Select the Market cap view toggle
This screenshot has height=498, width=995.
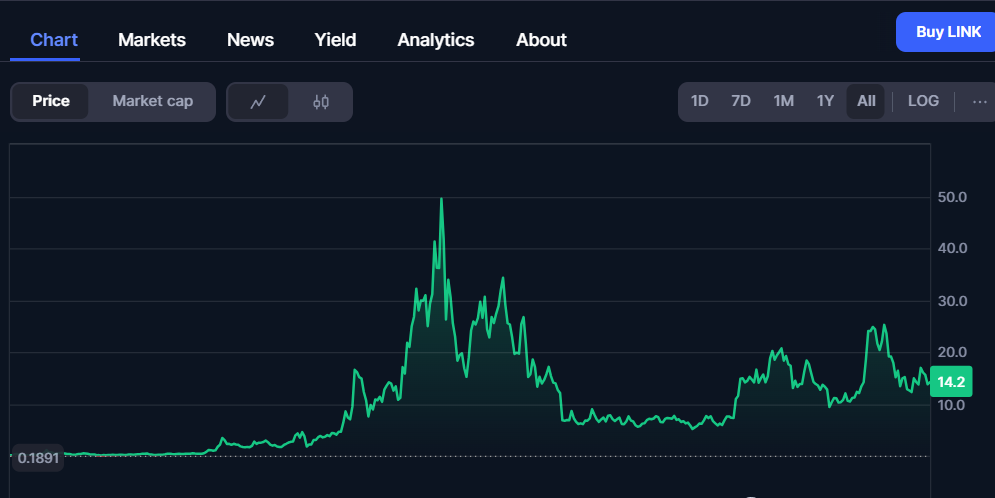click(152, 102)
